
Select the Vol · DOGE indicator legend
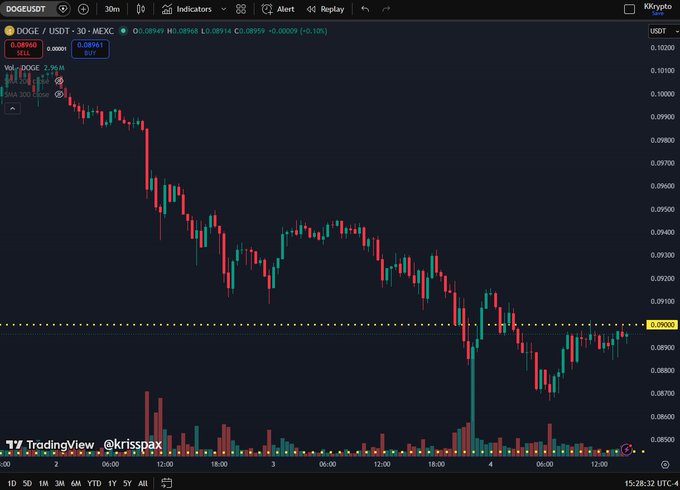[22, 68]
